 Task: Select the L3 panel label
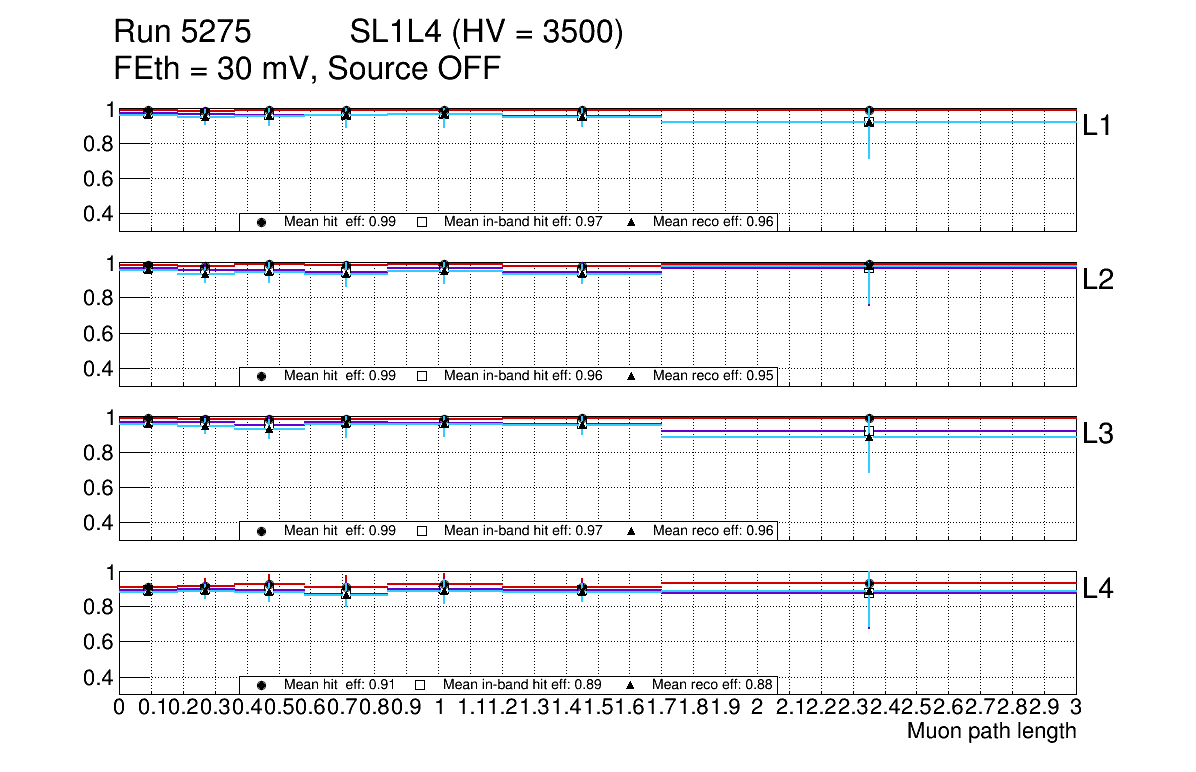point(1098,434)
